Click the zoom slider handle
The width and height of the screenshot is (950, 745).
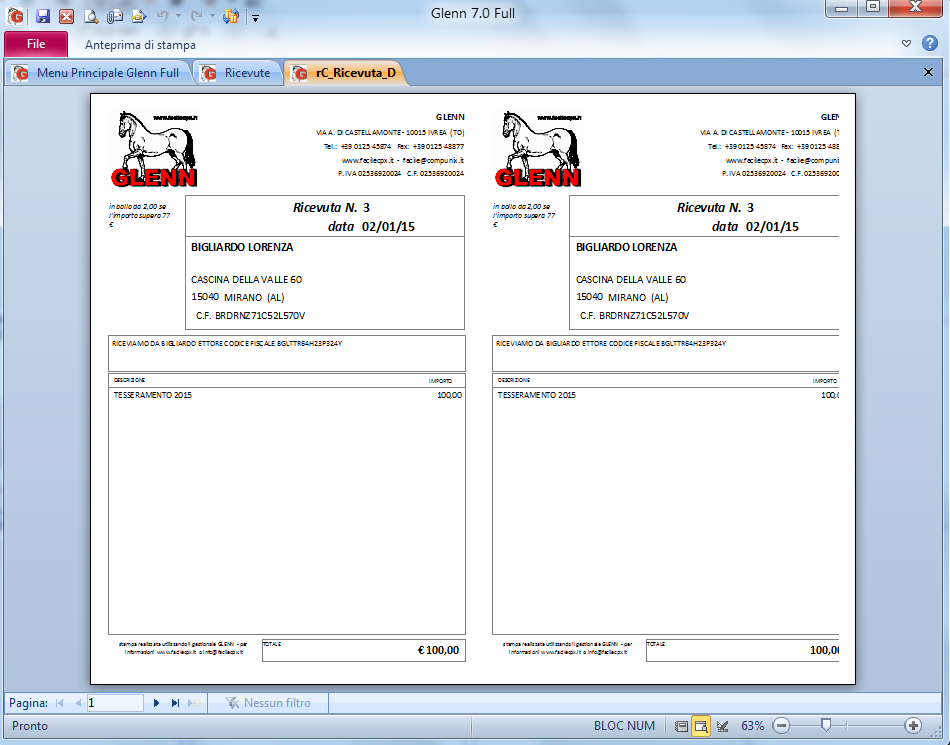tap(825, 725)
